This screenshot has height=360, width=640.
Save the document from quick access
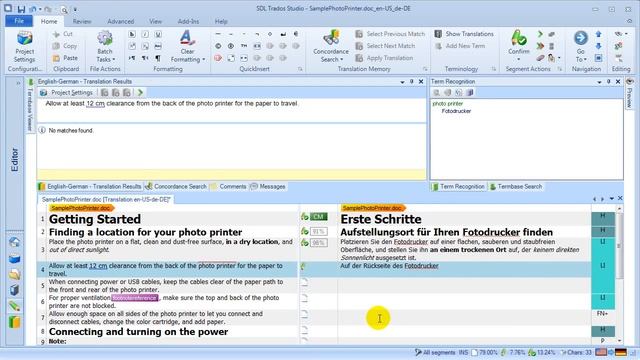tap(21, 9)
